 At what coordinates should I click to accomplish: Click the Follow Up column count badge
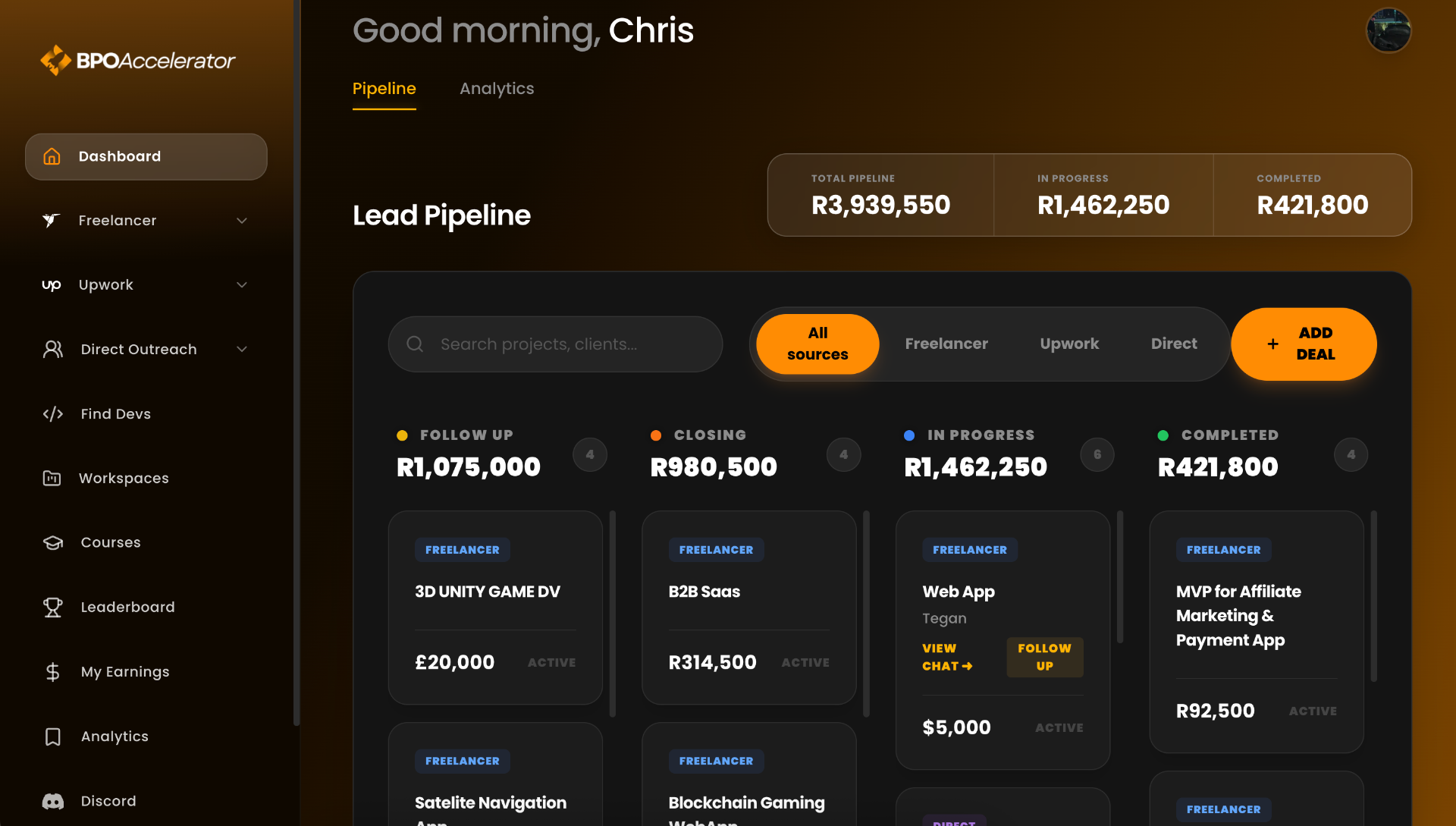click(590, 454)
